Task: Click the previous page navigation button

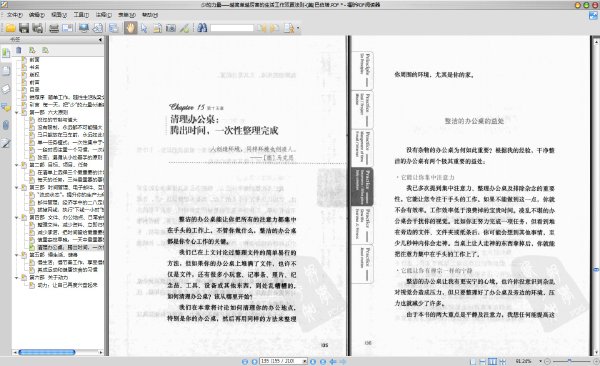Action: click(254, 361)
